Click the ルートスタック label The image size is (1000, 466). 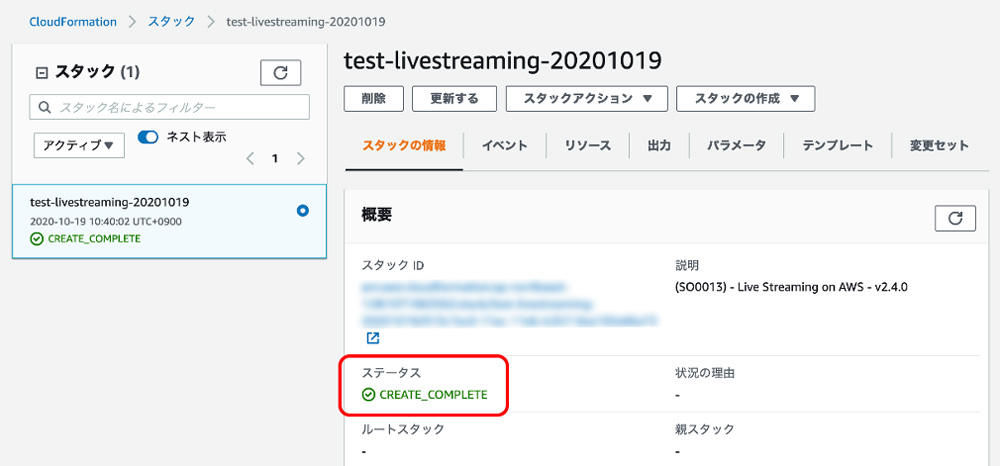(x=402, y=429)
